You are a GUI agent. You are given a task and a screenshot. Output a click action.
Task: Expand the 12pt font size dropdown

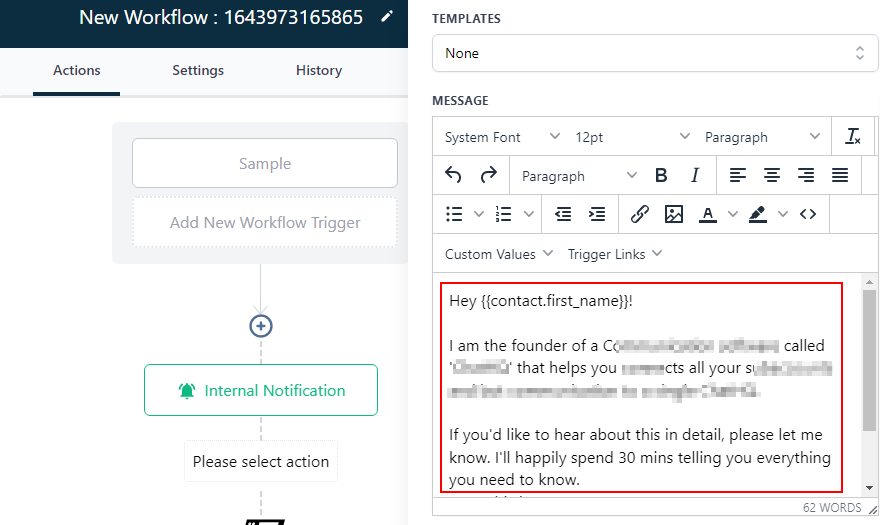click(632, 137)
